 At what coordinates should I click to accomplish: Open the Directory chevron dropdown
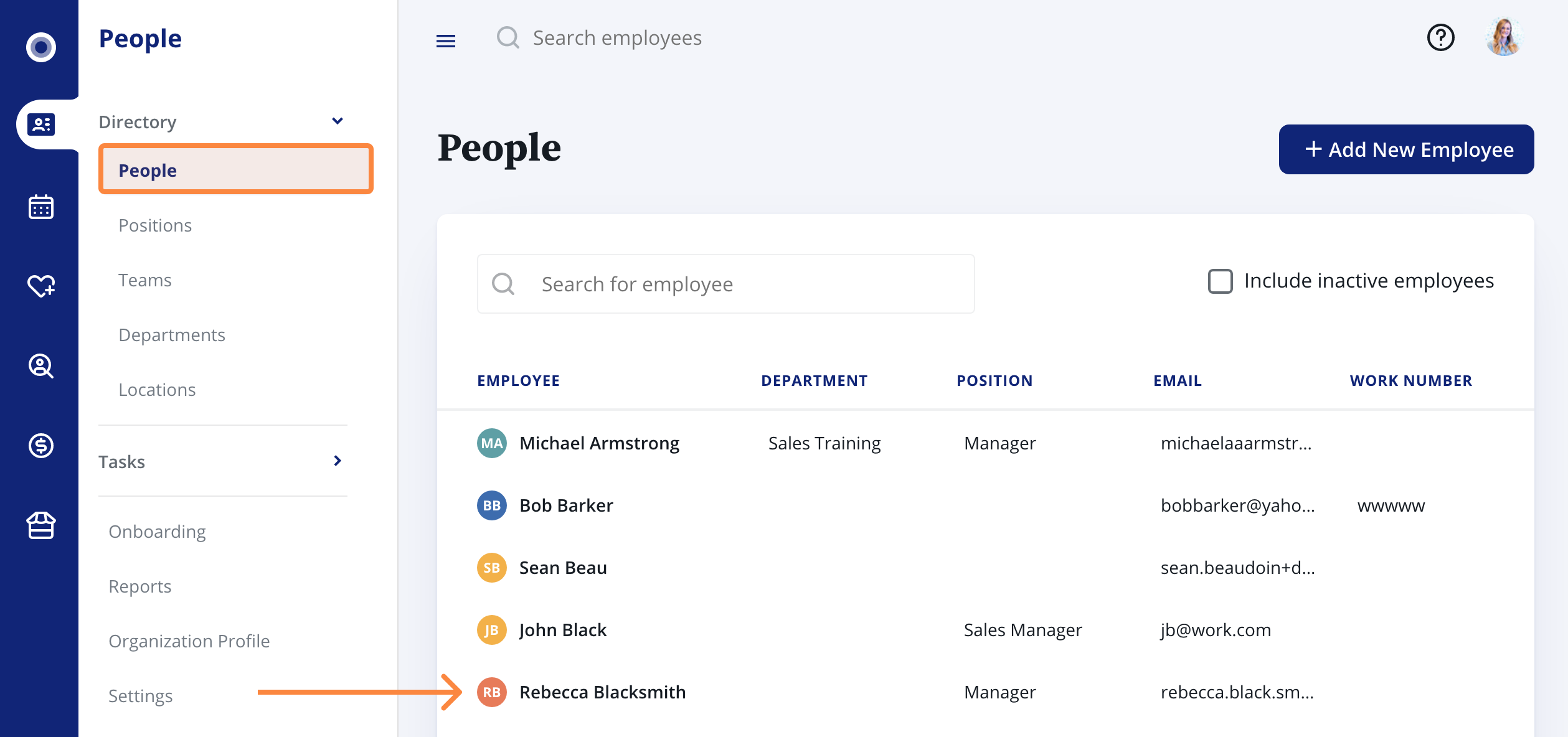click(x=338, y=120)
